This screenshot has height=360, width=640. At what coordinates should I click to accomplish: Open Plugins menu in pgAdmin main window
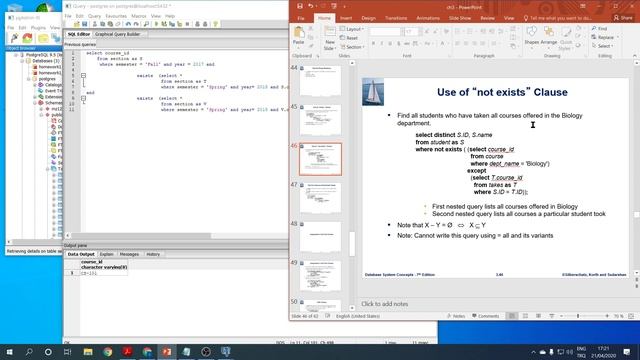coord(38,28)
